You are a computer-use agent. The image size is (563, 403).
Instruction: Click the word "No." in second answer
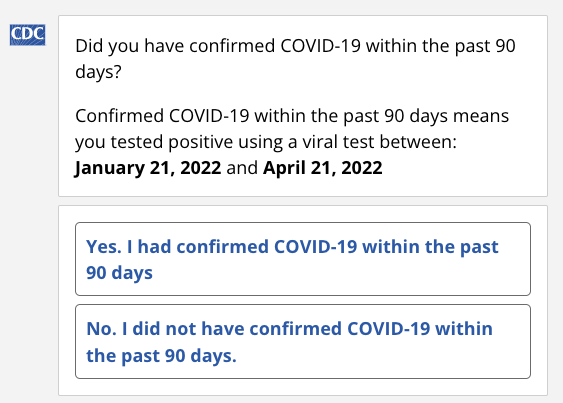pyautogui.click(x=102, y=329)
